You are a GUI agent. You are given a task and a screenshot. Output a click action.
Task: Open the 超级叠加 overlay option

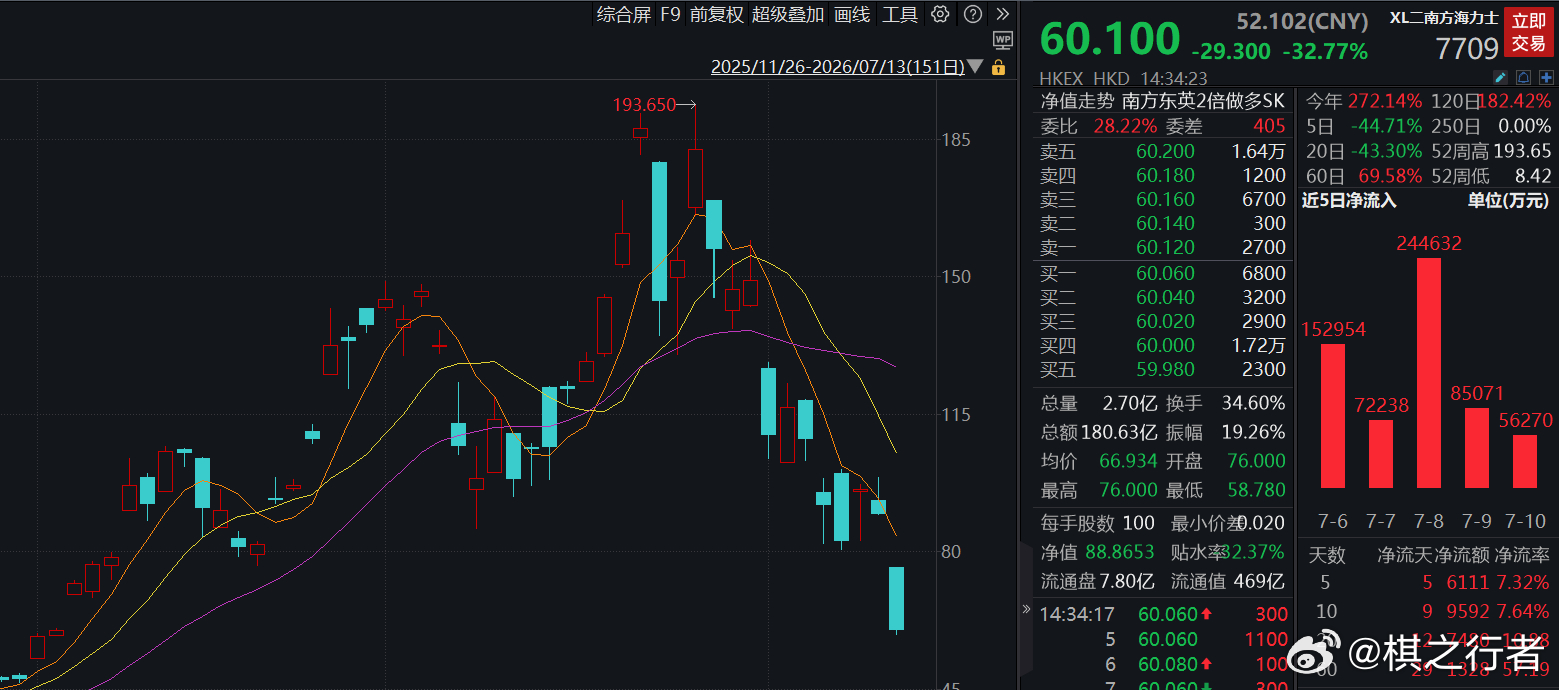[788, 14]
